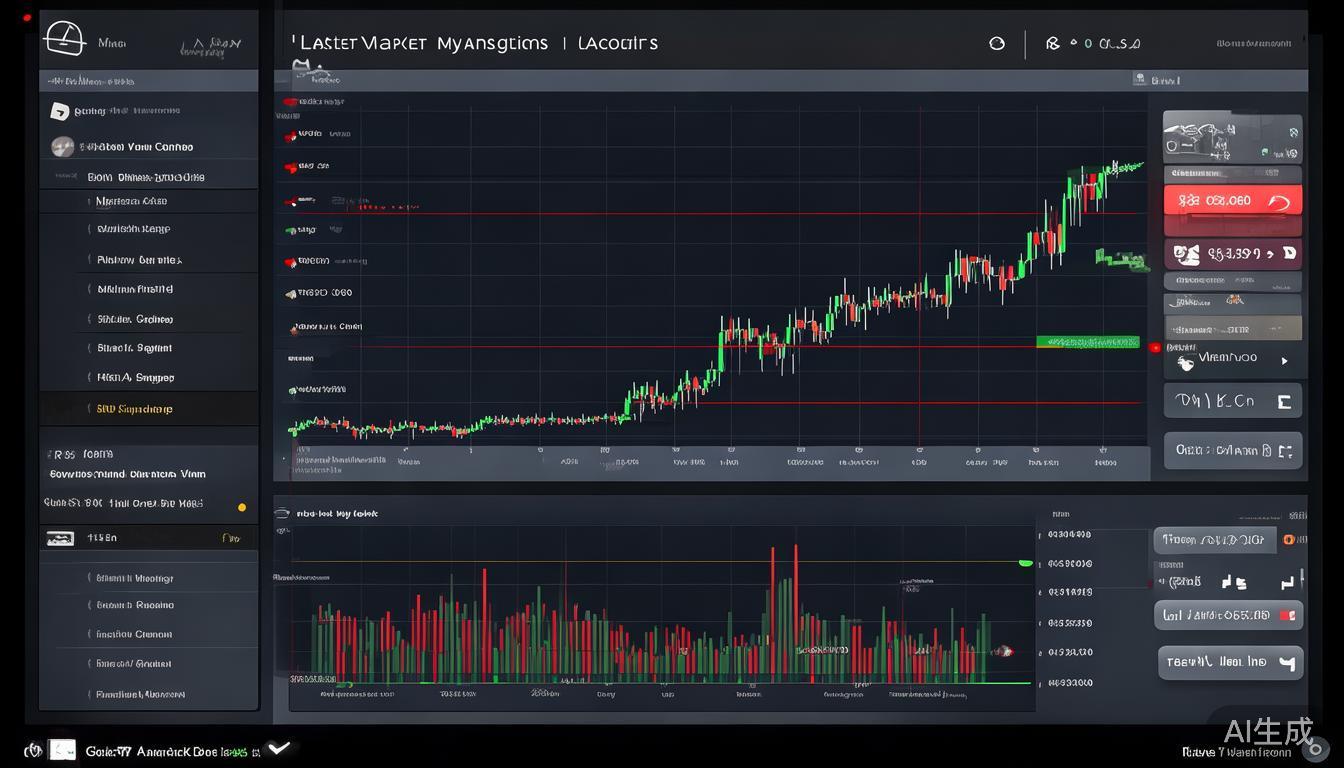This screenshot has width=1344, height=768.
Task: Open the wallet icon on the sidebar bottom
Action: click(x=59, y=538)
